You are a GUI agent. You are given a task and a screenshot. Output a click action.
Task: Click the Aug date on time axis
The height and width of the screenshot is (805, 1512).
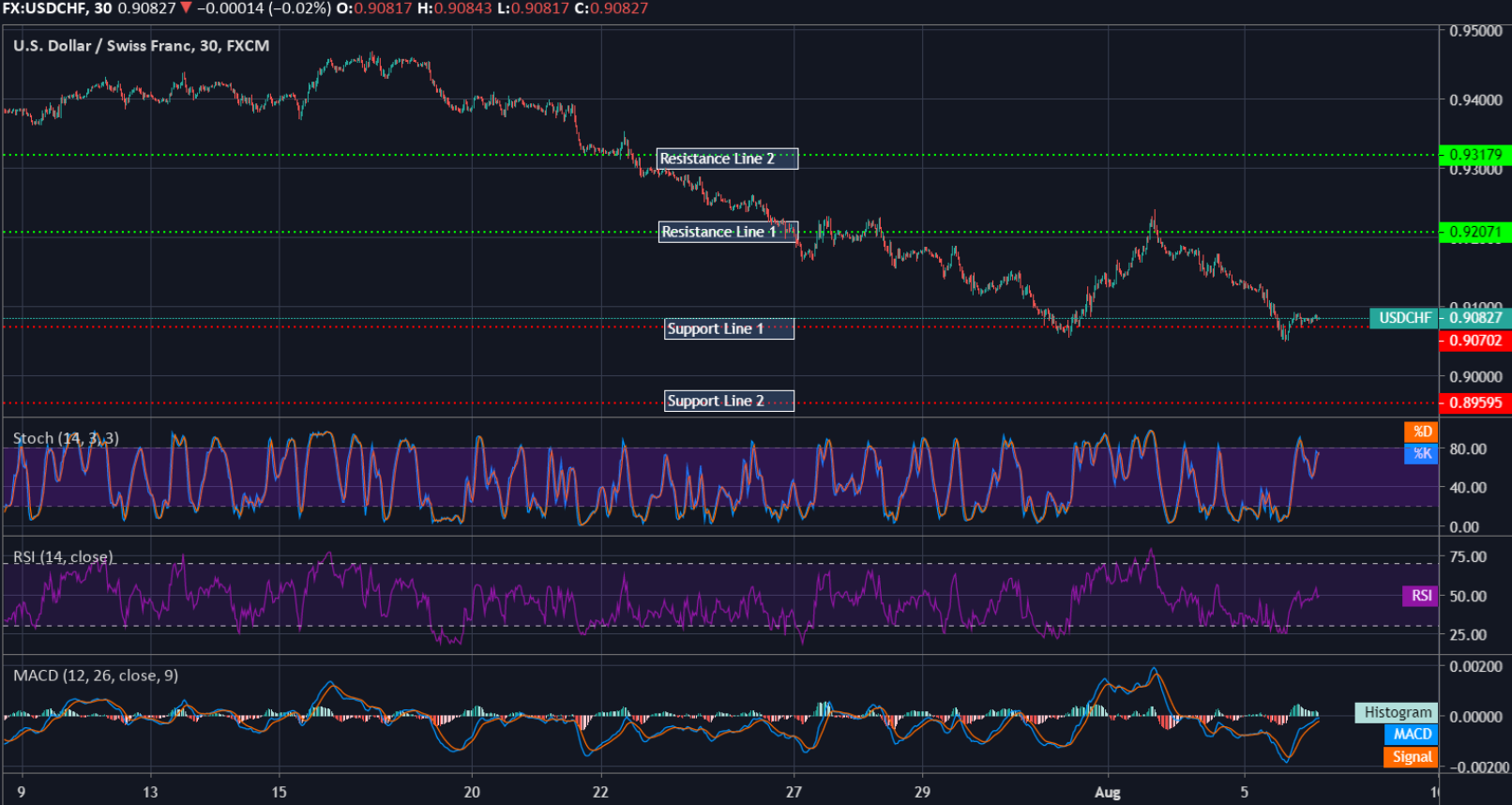[1108, 792]
